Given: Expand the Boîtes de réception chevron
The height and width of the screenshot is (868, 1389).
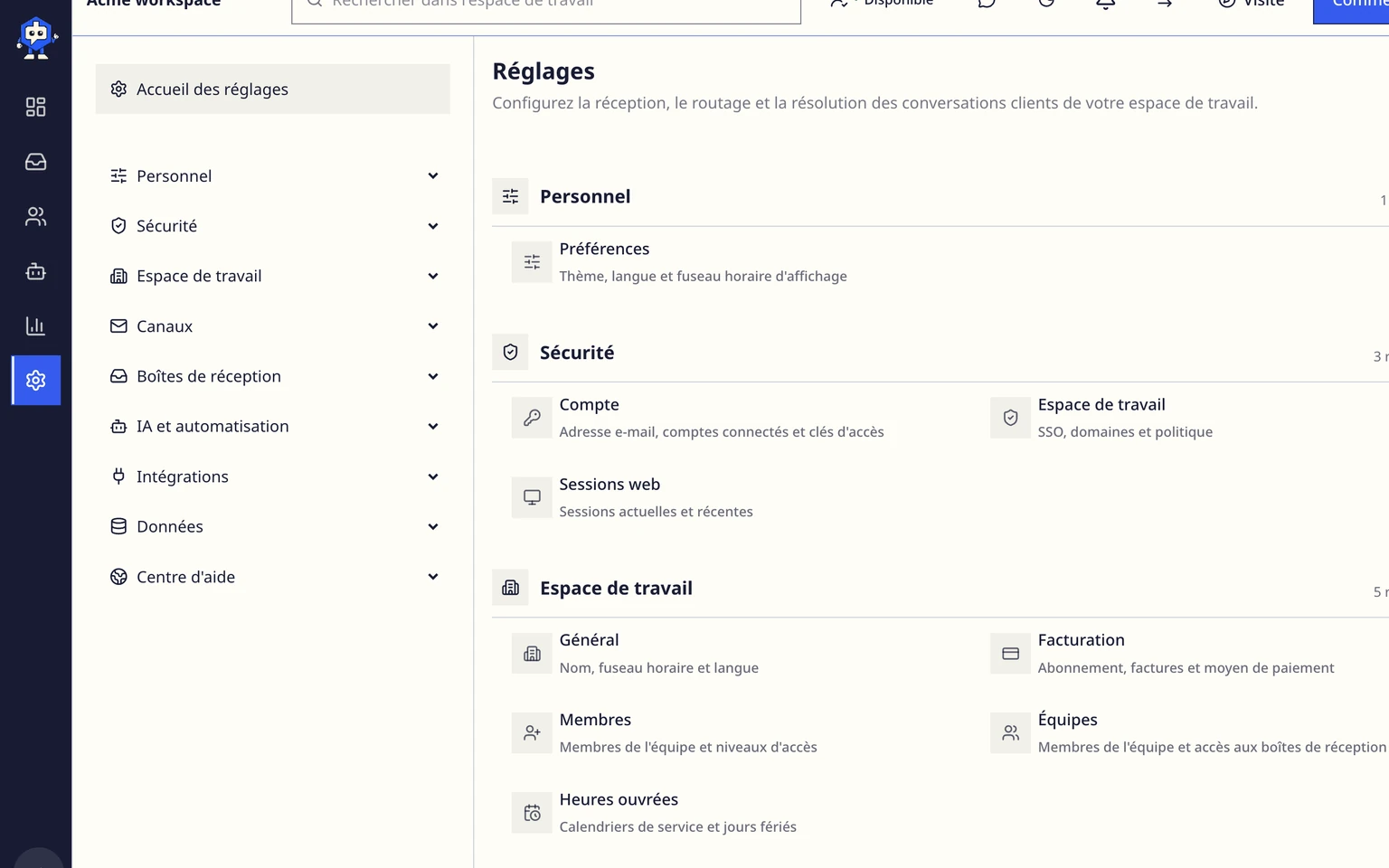Looking at the screenshot, I should click(x=433, y=376).
